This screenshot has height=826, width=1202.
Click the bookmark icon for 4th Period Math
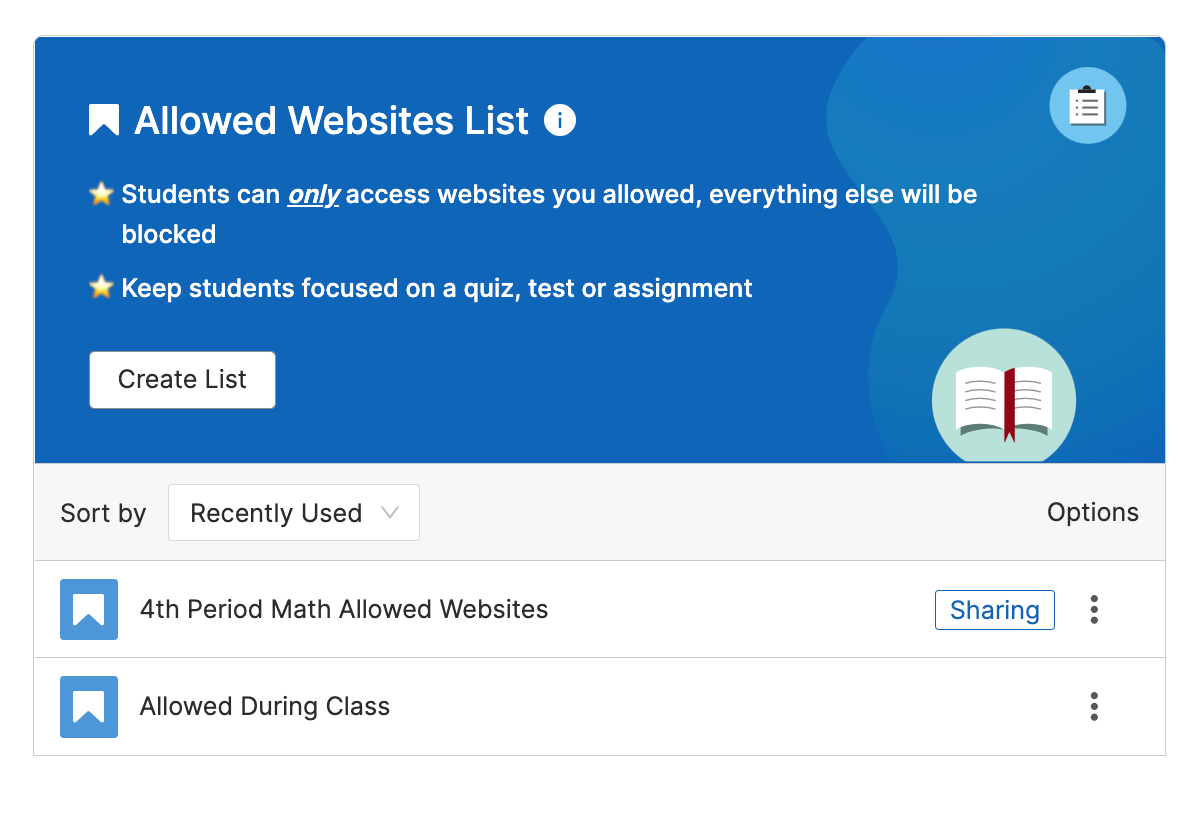click(x=88, y=608)
